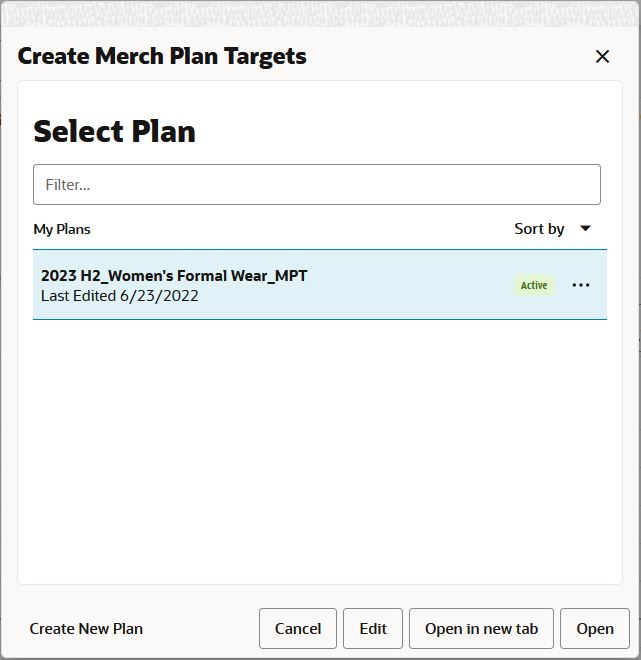This screenshot has width=641, height=660.
Task: Click the Active status badge
Action: pos(534,285)
